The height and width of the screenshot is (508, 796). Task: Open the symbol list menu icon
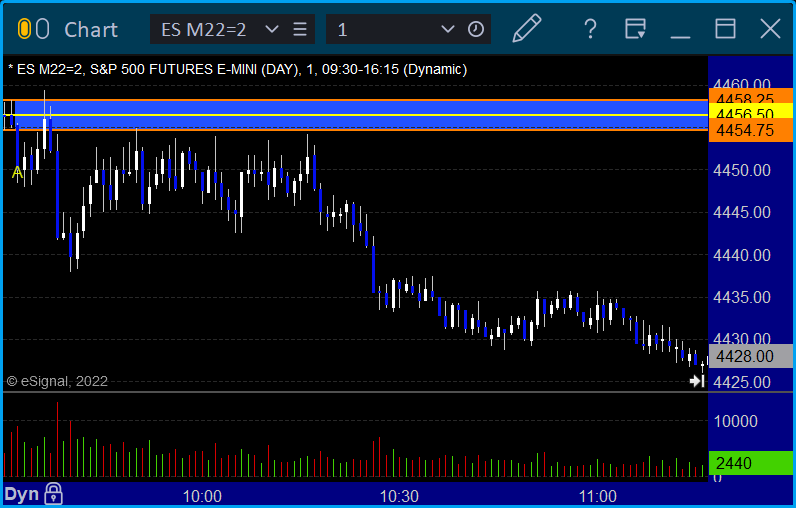click(x=300, y=29)
